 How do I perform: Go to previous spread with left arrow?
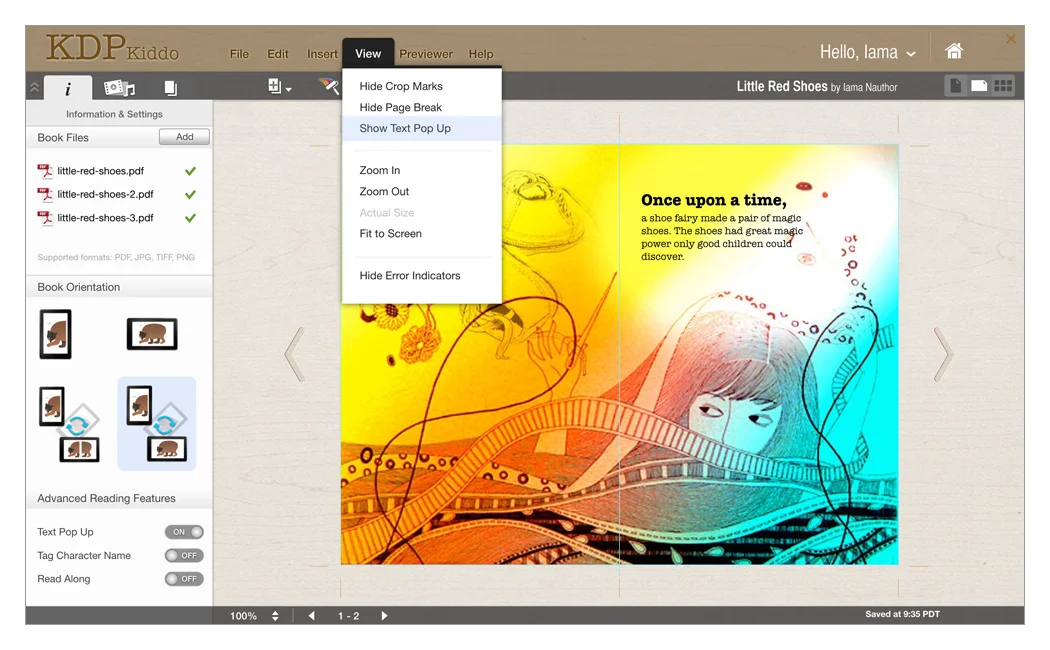[294, 354]
